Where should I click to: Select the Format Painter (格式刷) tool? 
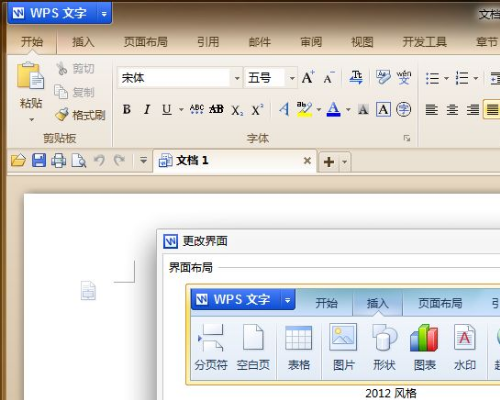point(80,115)
